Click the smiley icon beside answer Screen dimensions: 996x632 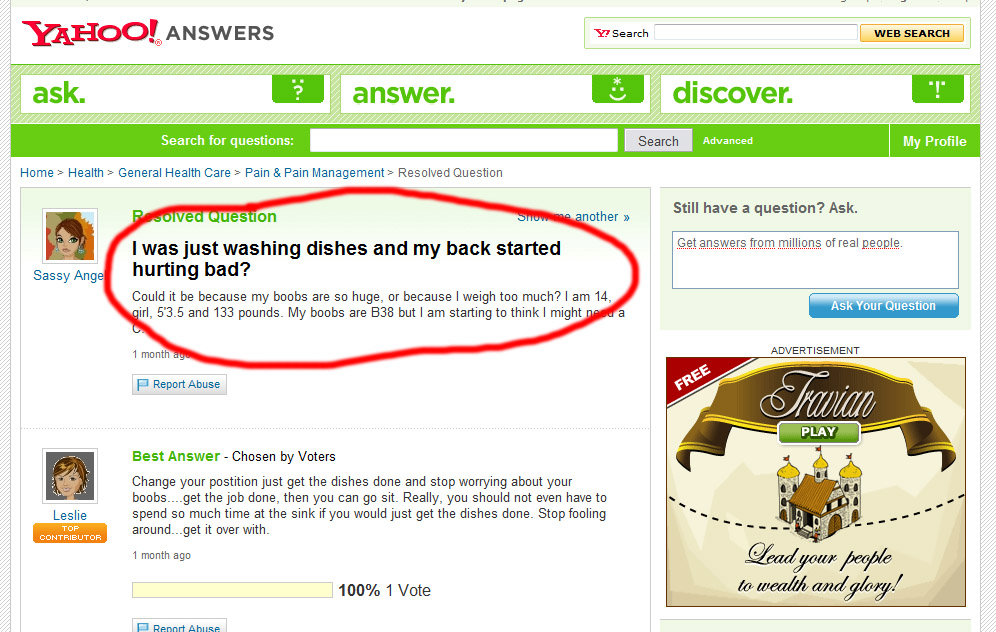point(617,89)
